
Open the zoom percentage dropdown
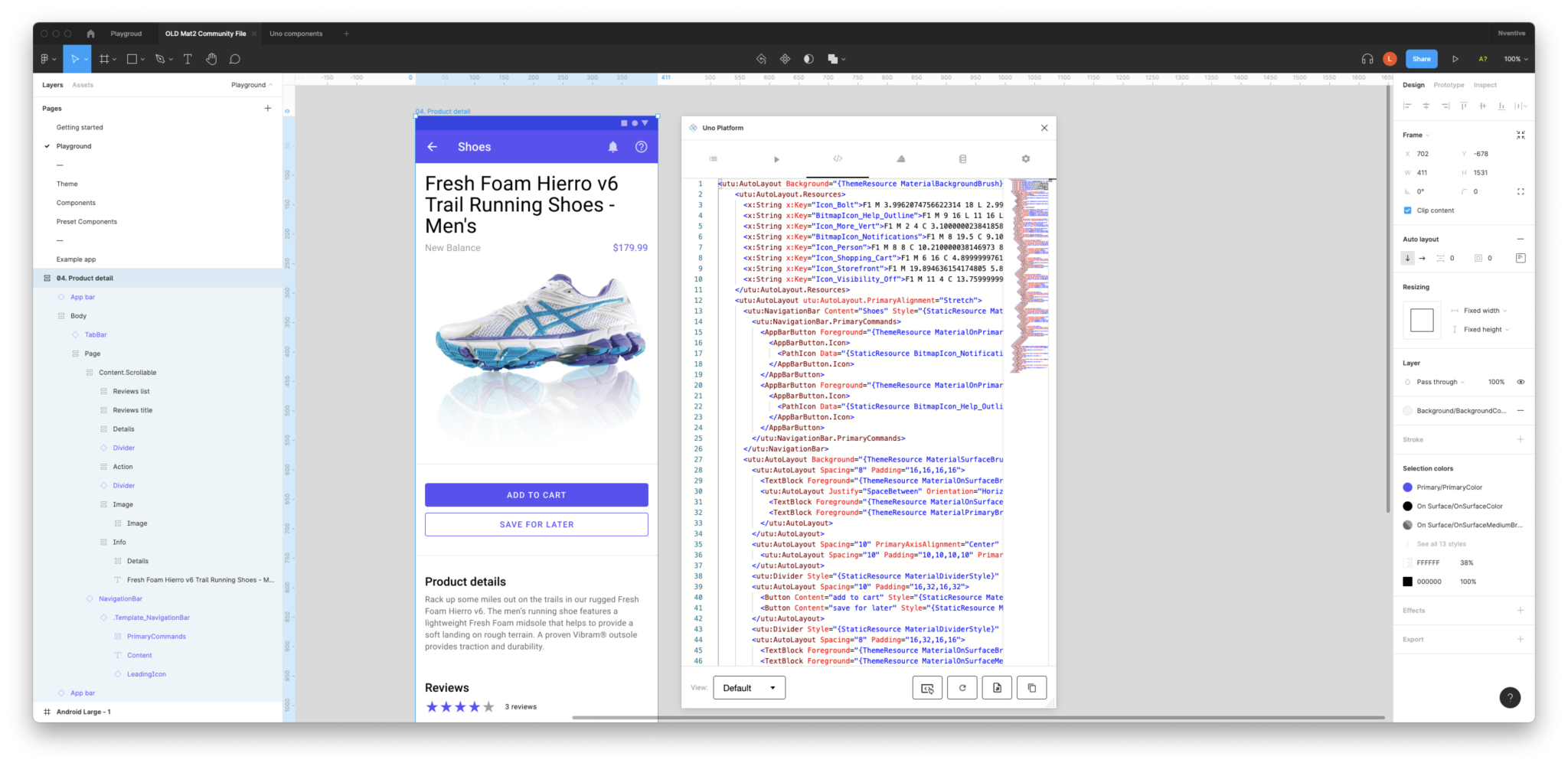(x=1514, y=59)
